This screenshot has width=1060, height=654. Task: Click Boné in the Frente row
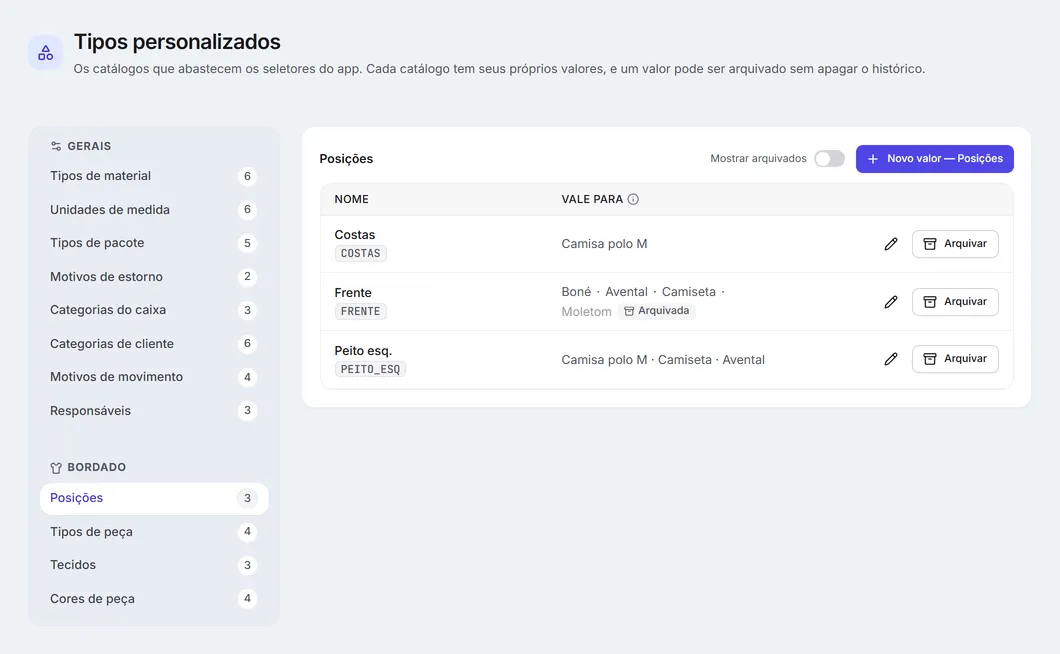576,292
